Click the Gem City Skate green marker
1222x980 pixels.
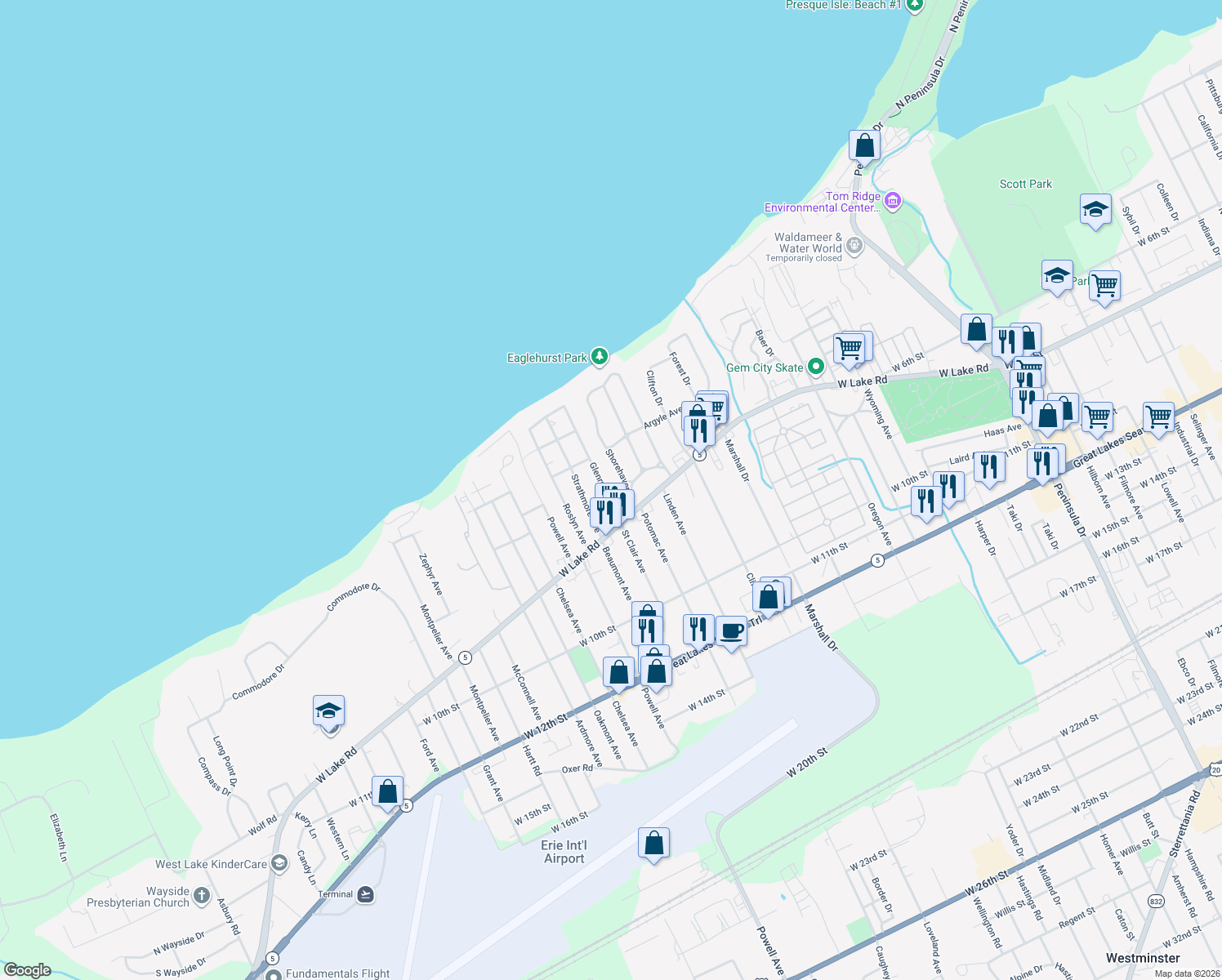pyautogui.click(x=814, y=367)
